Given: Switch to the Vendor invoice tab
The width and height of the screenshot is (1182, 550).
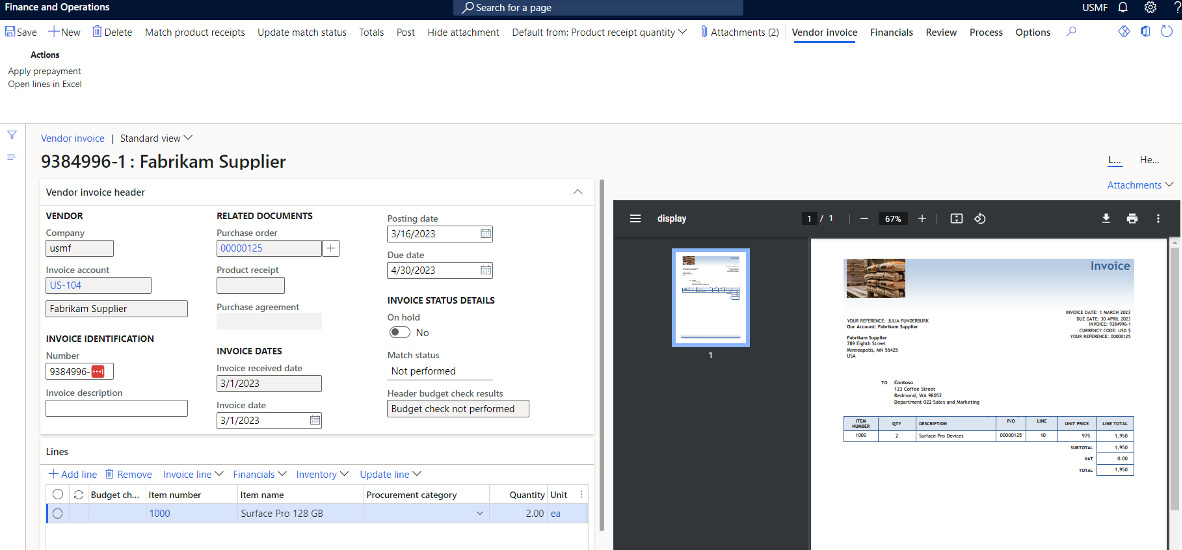Looking at the screenshot, I should pyautogui.click(x=824, y=32).
